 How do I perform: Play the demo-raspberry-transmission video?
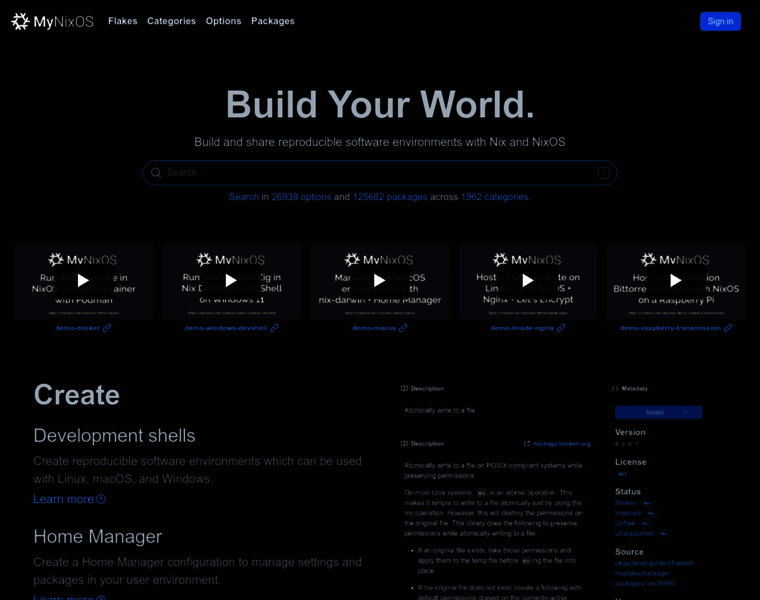(675, 280)
